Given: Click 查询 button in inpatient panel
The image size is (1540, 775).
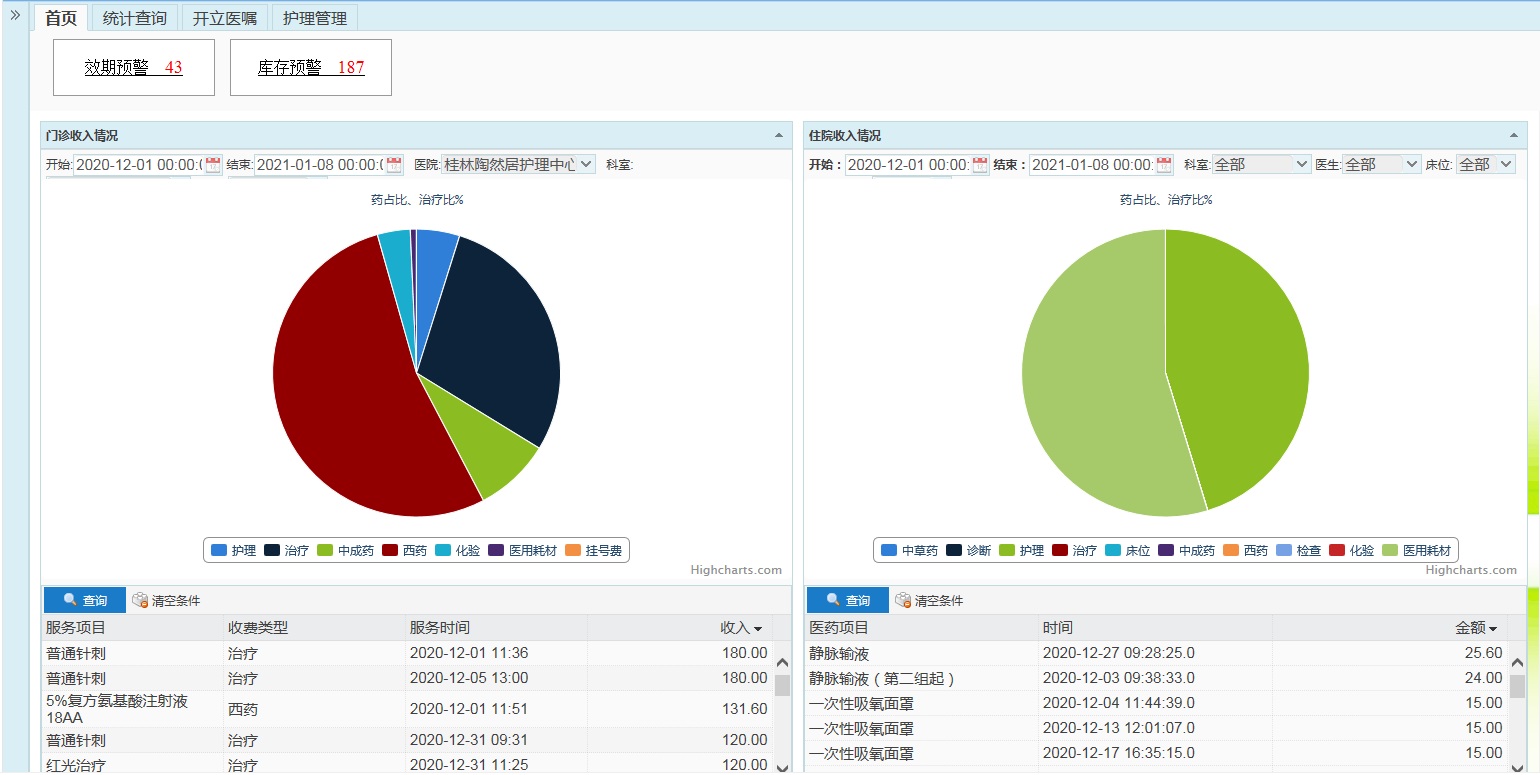Looking at the screenshot, I should (848, 600).
